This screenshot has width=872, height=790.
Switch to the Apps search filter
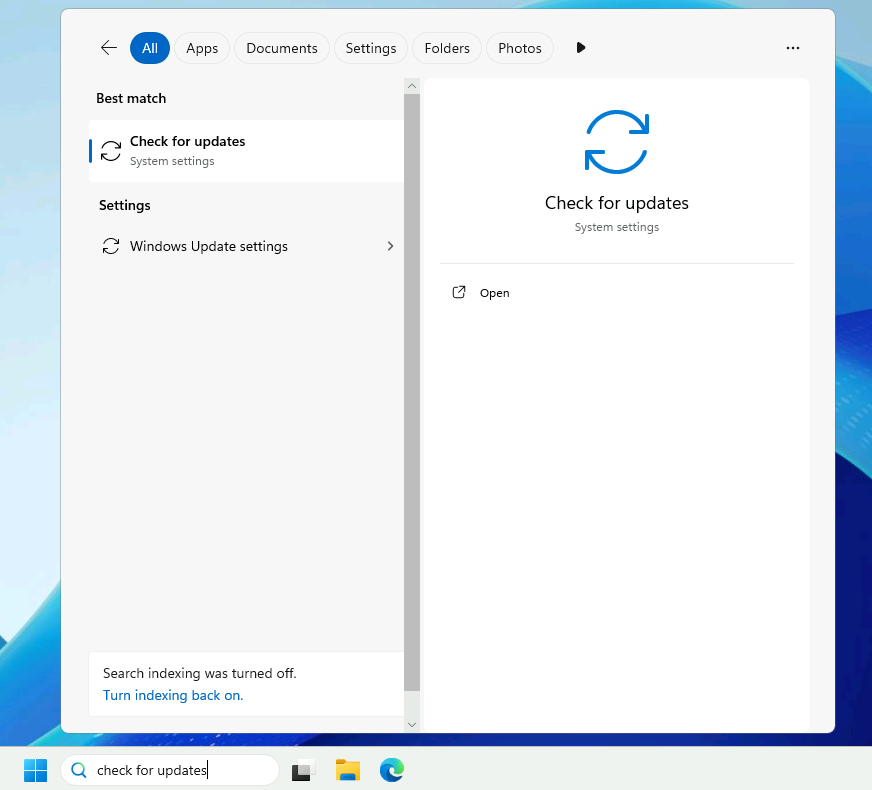tap(202, 47)
